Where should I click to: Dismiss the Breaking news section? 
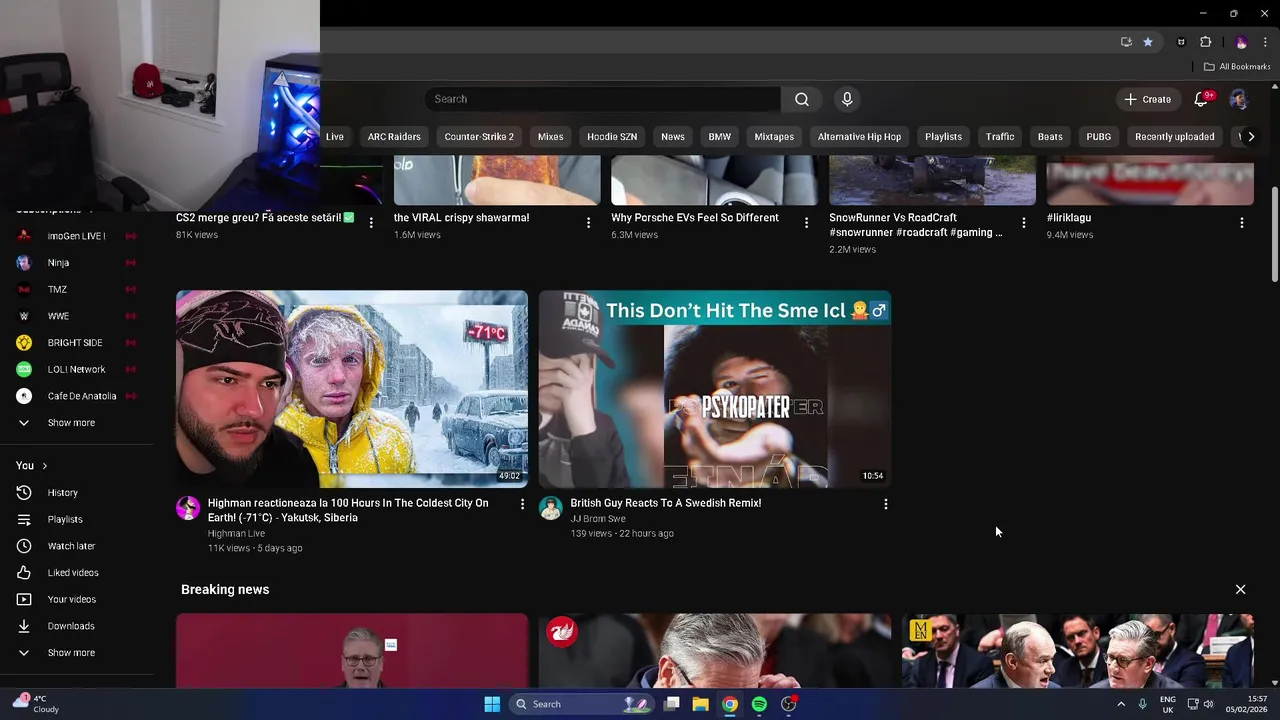(x=1240, y=590)
